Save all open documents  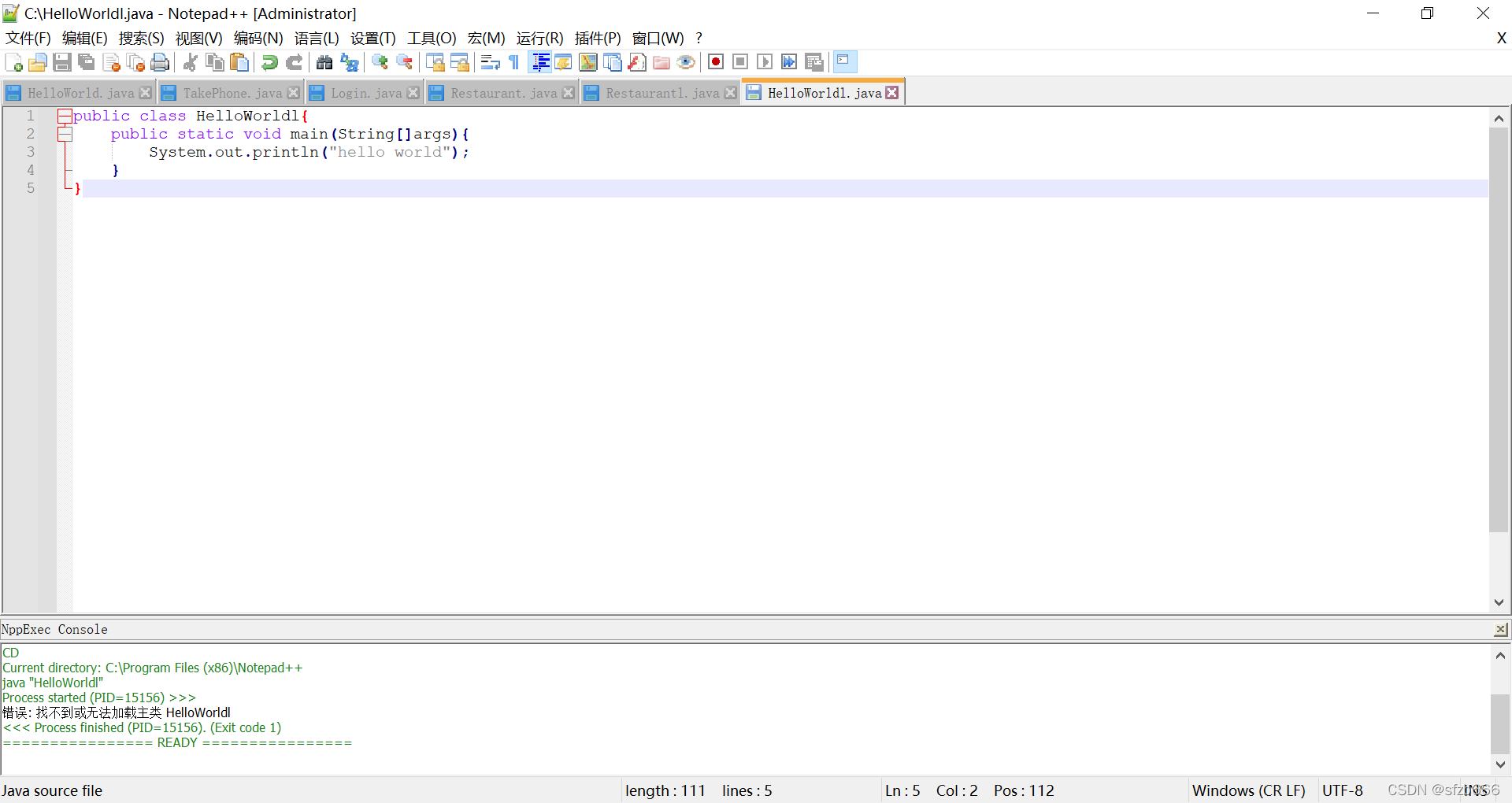click(86, 62)
